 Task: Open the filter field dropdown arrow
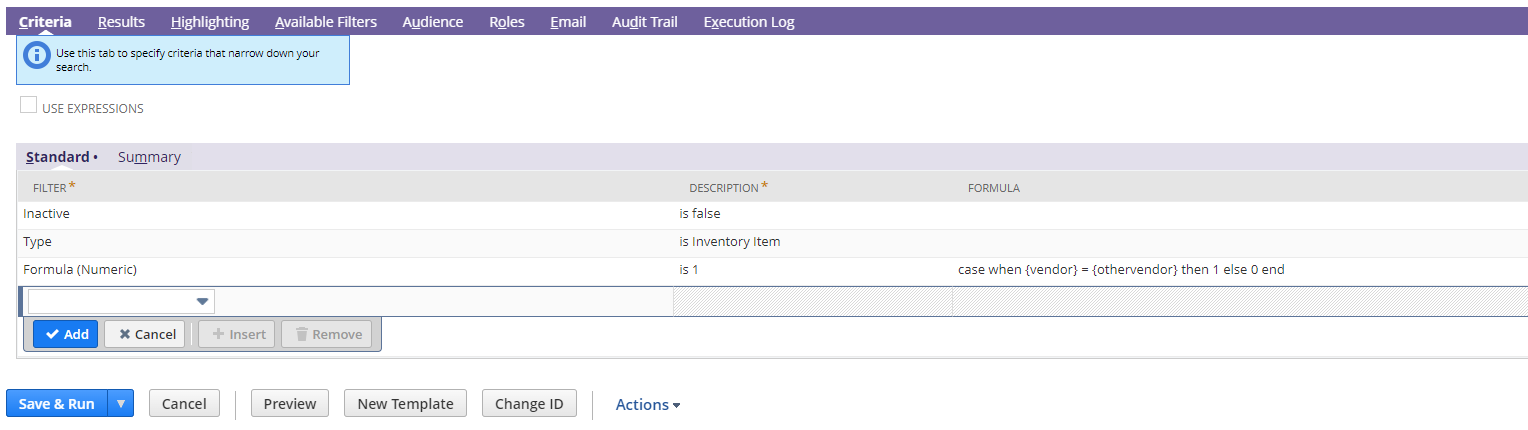pyautogui.click(x=202, y=301)
